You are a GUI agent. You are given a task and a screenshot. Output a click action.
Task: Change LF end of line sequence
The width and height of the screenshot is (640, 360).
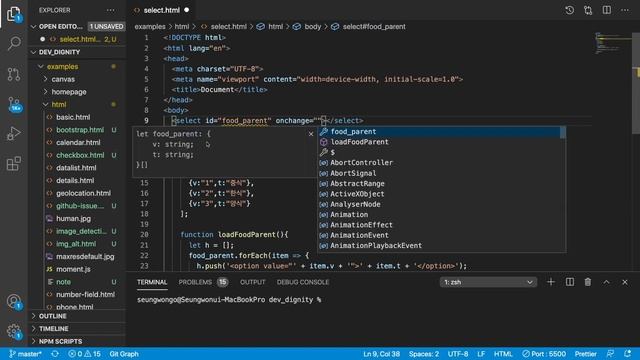pyautogui.click(x=481, y=354)
